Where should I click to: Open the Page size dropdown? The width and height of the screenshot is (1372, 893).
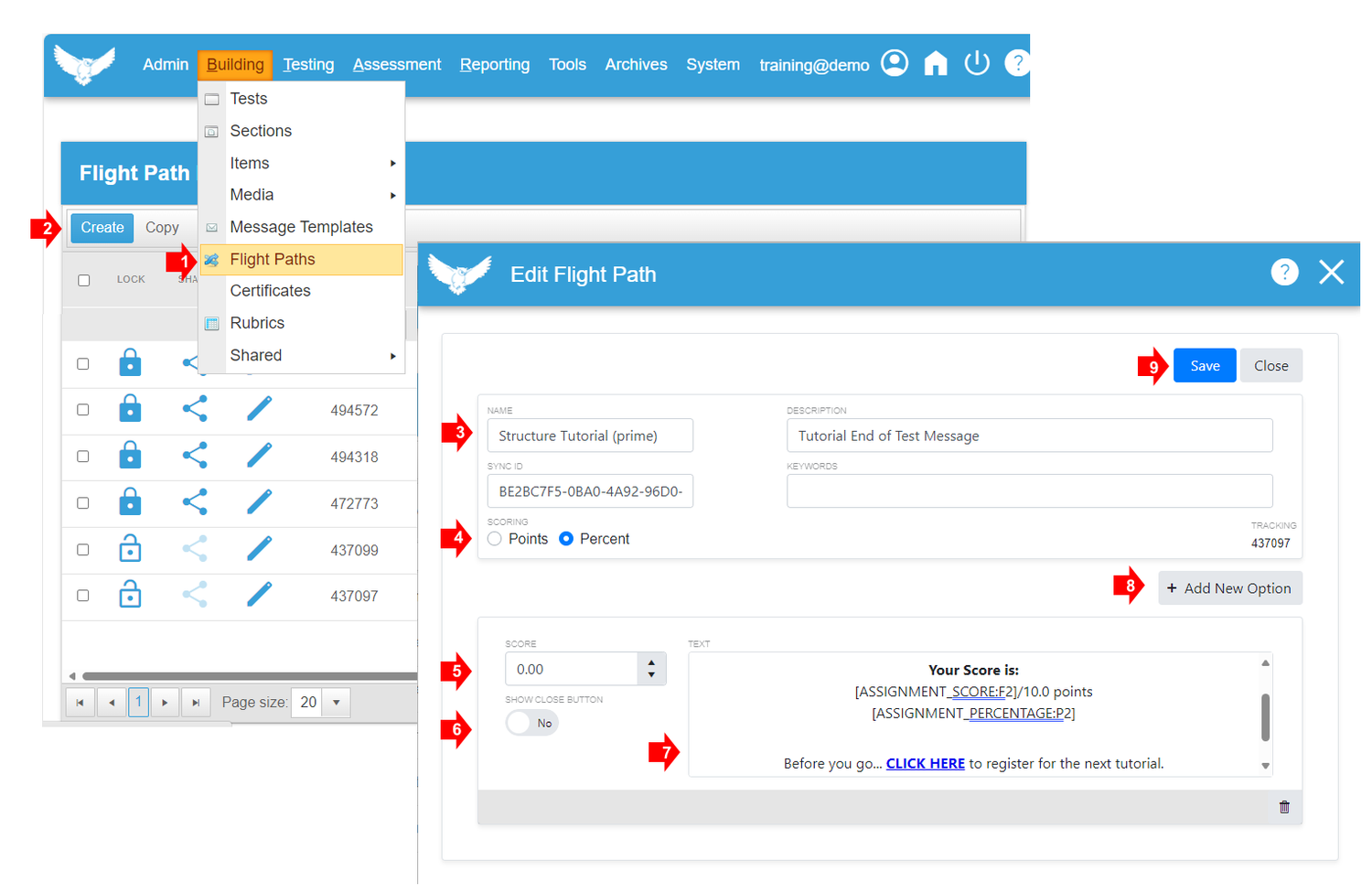coord(338,702)
